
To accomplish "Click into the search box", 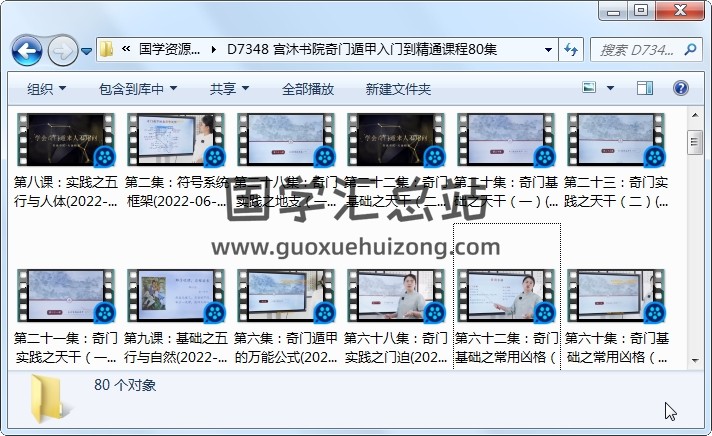I will pos(640,50).
